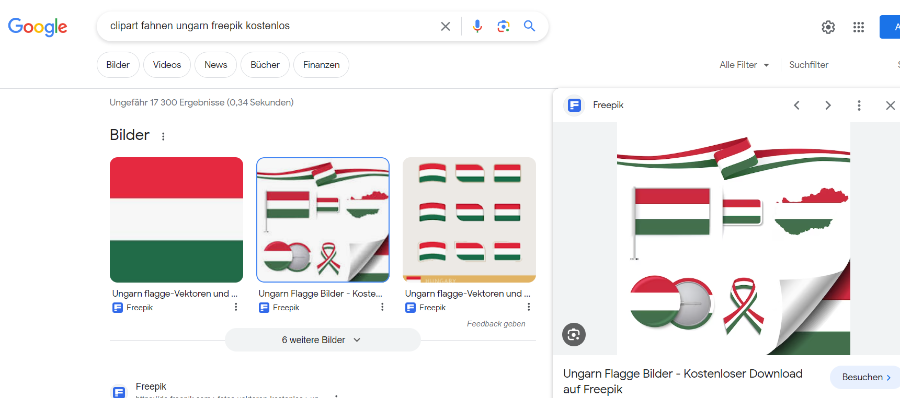Open the Google apps grid
Viewport: 900px width, 398px height.
point(859,27)
